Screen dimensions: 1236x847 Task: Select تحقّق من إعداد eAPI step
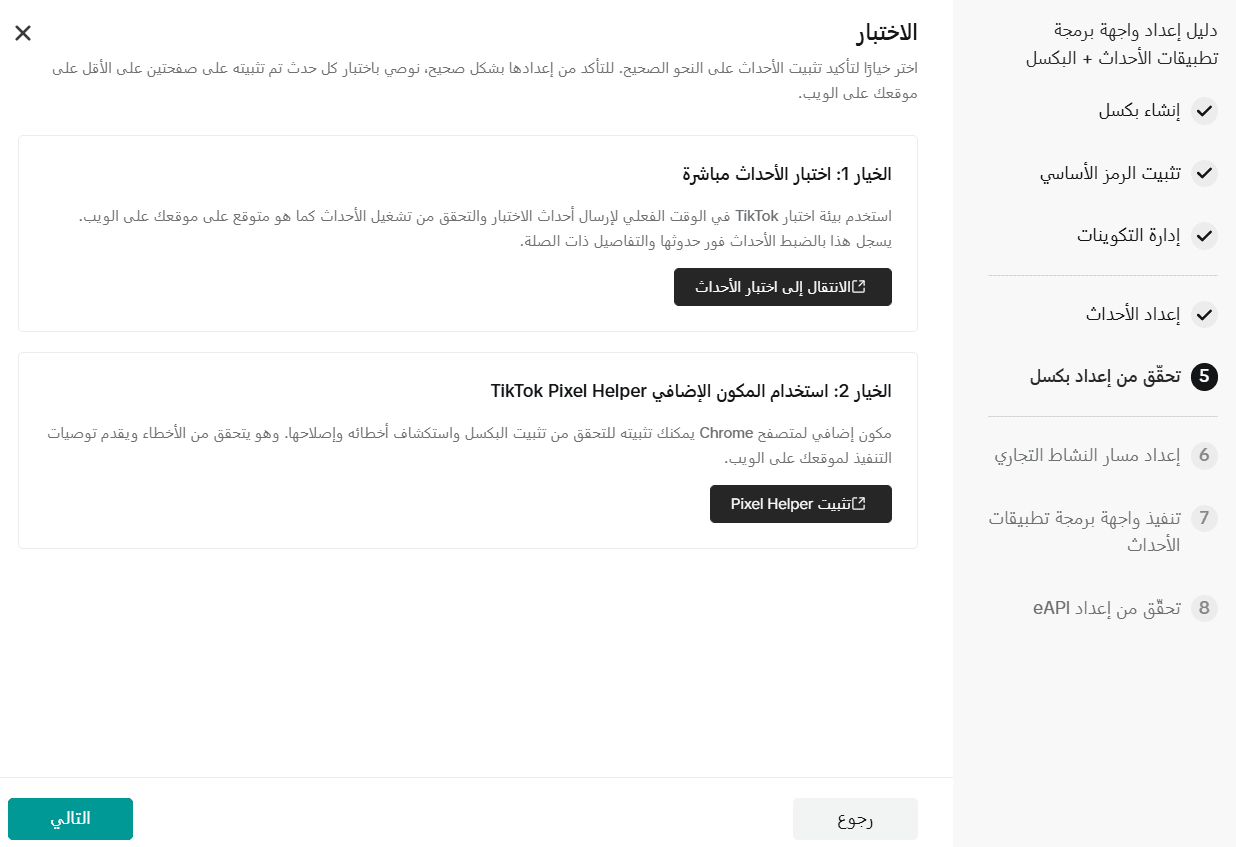(x=1107, y=608)
